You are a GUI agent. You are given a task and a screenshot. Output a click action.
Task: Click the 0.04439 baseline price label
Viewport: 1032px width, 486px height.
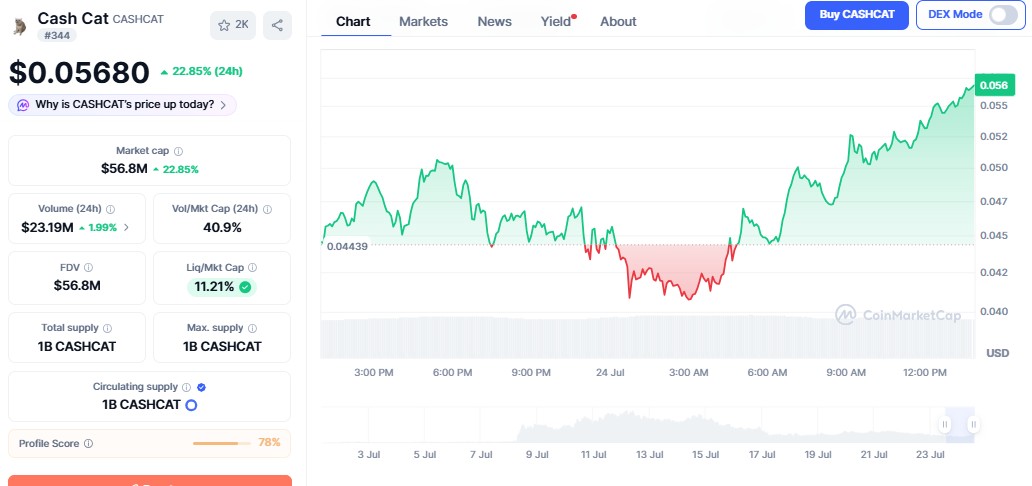click(x=347, y=246)
